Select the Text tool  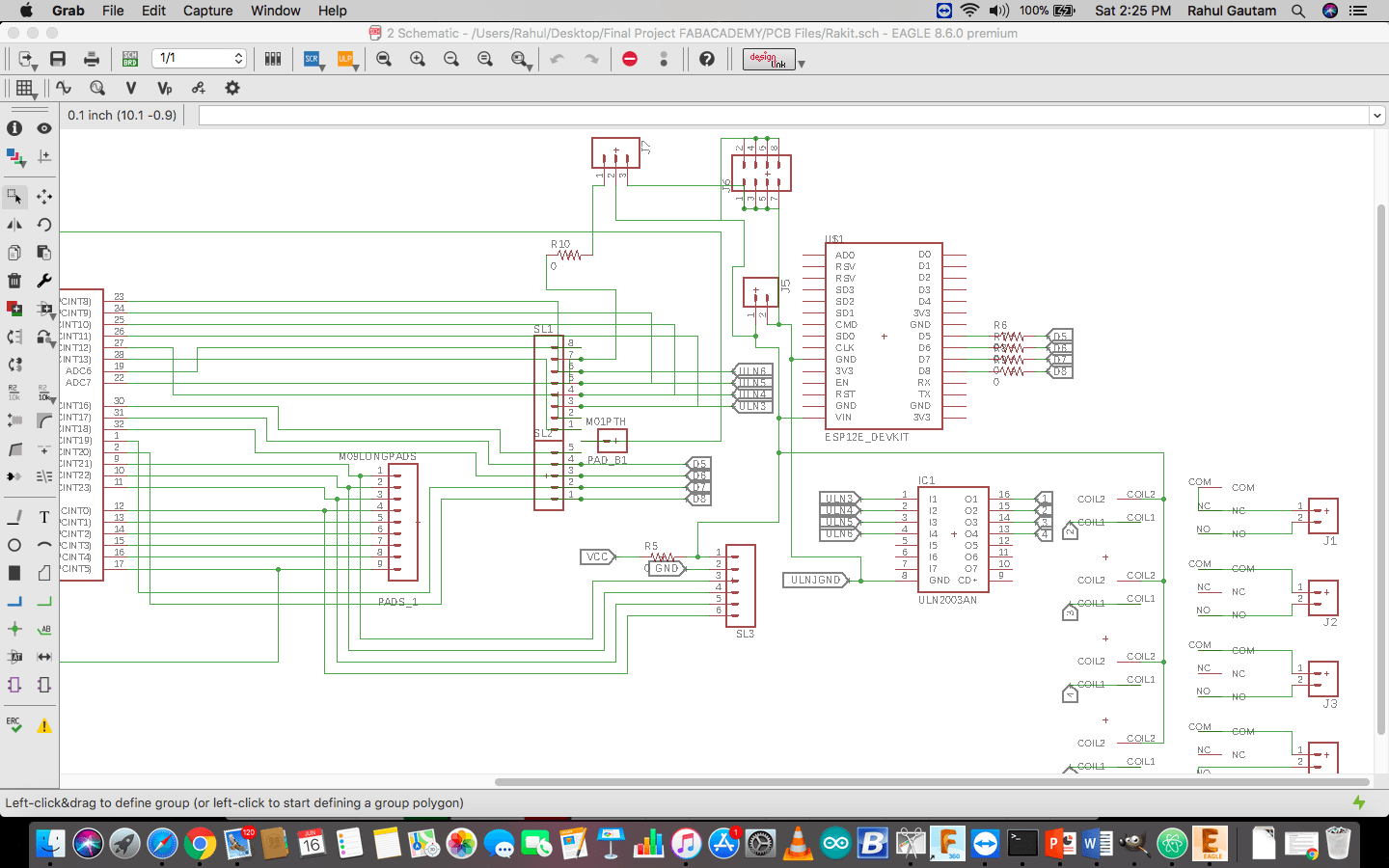click(44, 518)
